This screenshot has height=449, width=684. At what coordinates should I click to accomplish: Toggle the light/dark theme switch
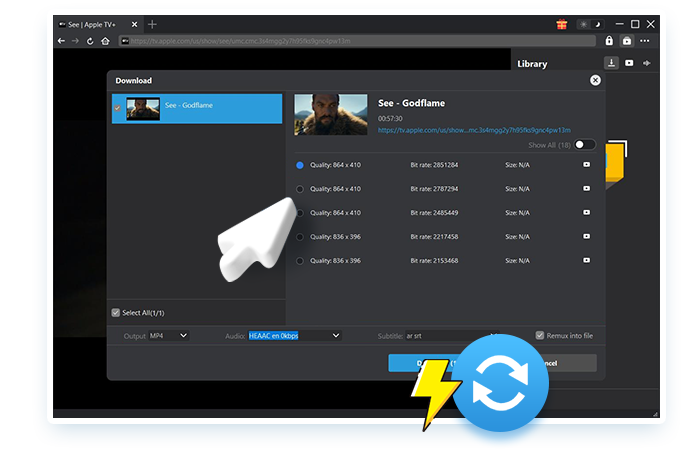coord(590,24)
